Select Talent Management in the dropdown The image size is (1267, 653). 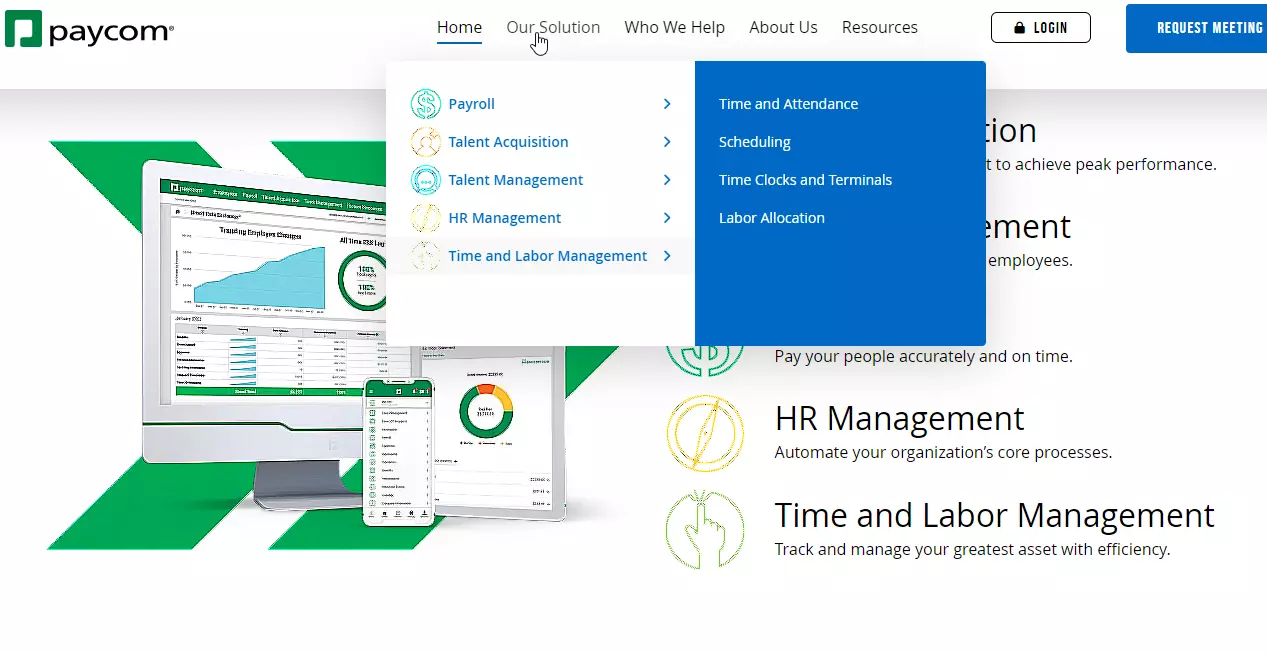[516, 180]
